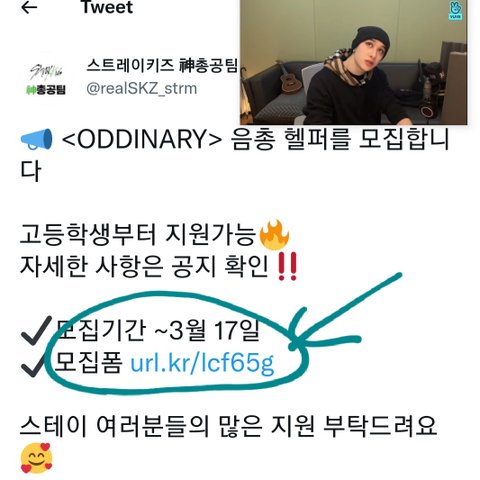Tap the V LIVE logo on video
This screenshot has width=480, height=480.
455,11
